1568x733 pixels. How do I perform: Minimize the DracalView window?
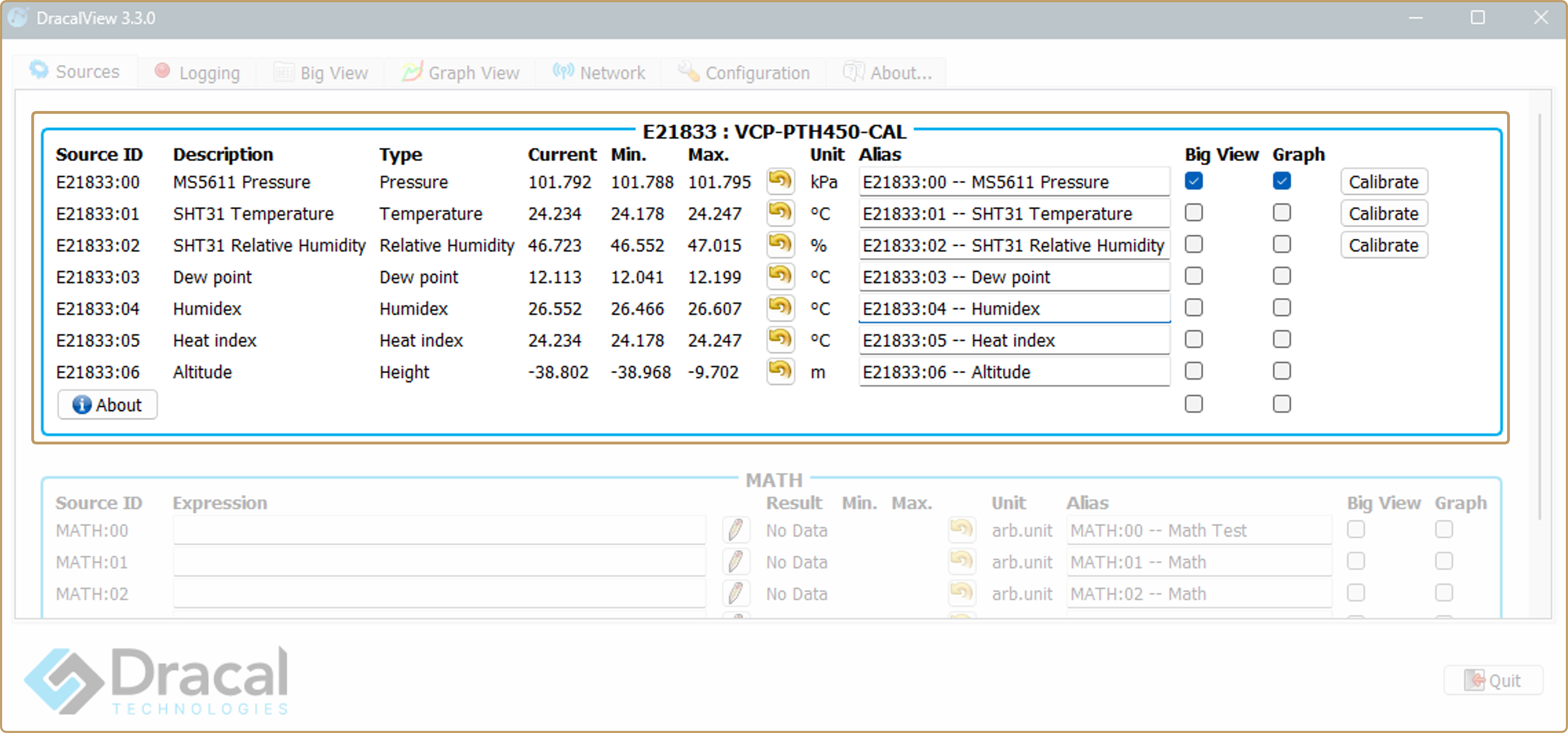1415,18
